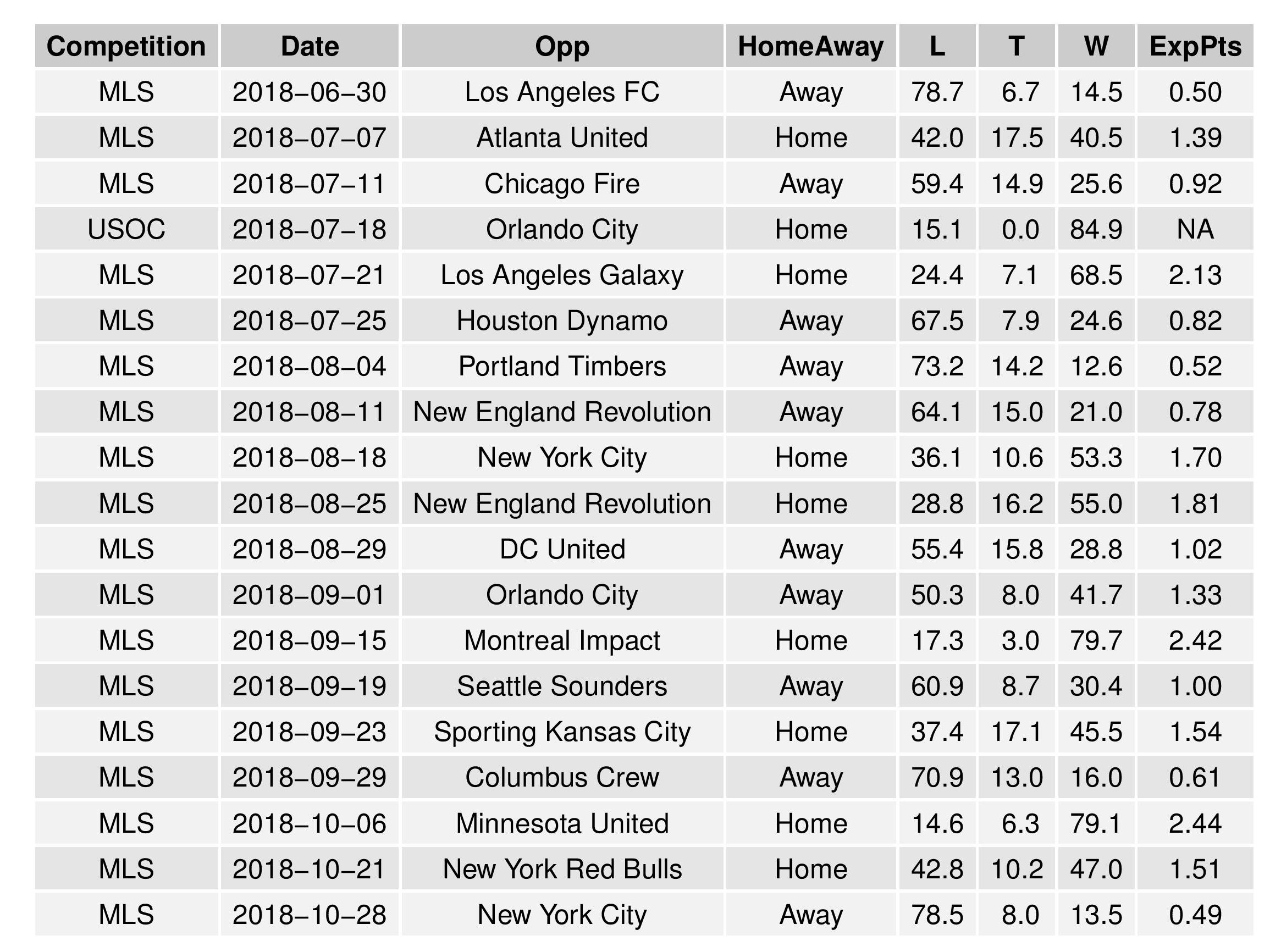Click the Date column header

[x=310, y=46]
